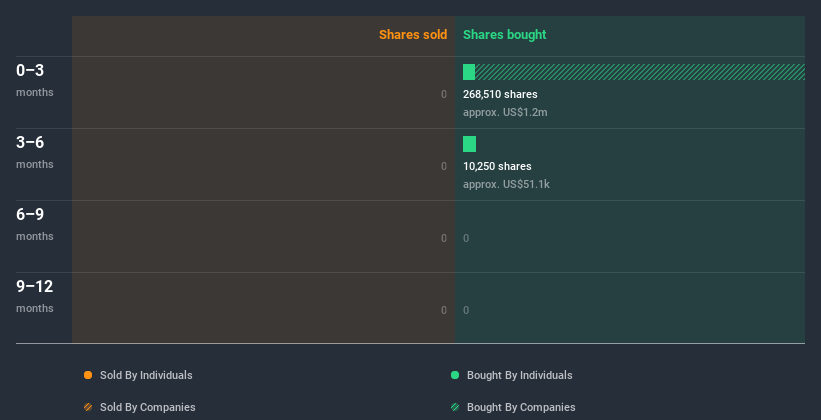Image resolution: width=821 pixels, height=420 pixels.
Task: Click shares bought zero in 9–12 months row
Action: (x=466, y=311)
